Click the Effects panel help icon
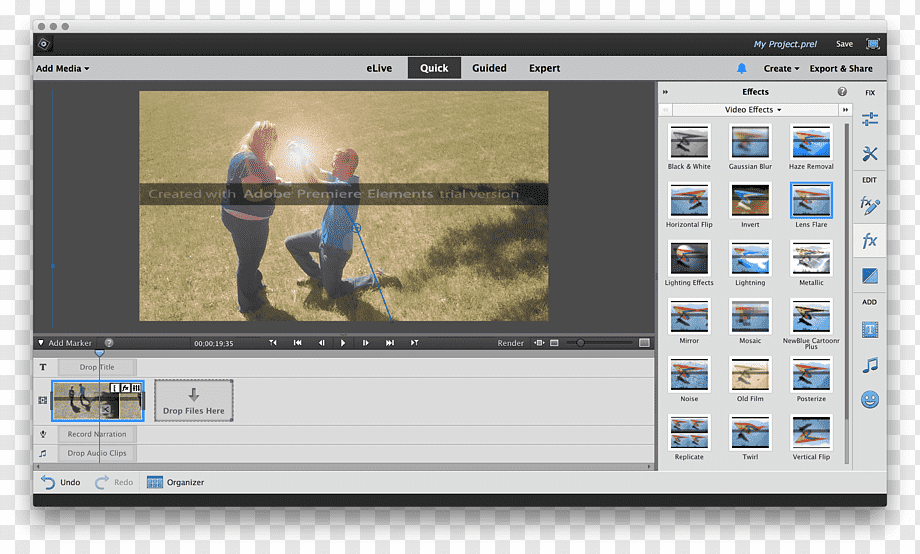The width and height of the screenshot is (920, 554). 842,92
